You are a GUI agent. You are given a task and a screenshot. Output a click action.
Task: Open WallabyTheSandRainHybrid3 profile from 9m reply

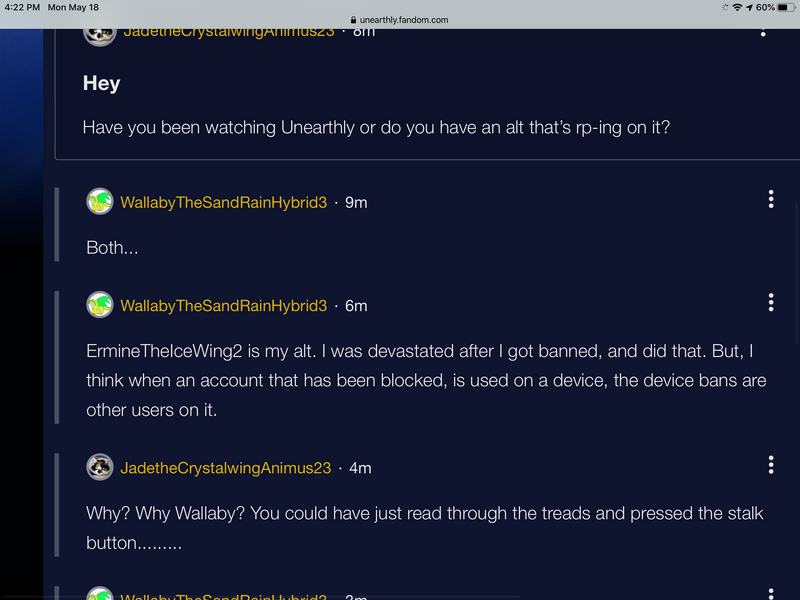[x=223, y=202]
